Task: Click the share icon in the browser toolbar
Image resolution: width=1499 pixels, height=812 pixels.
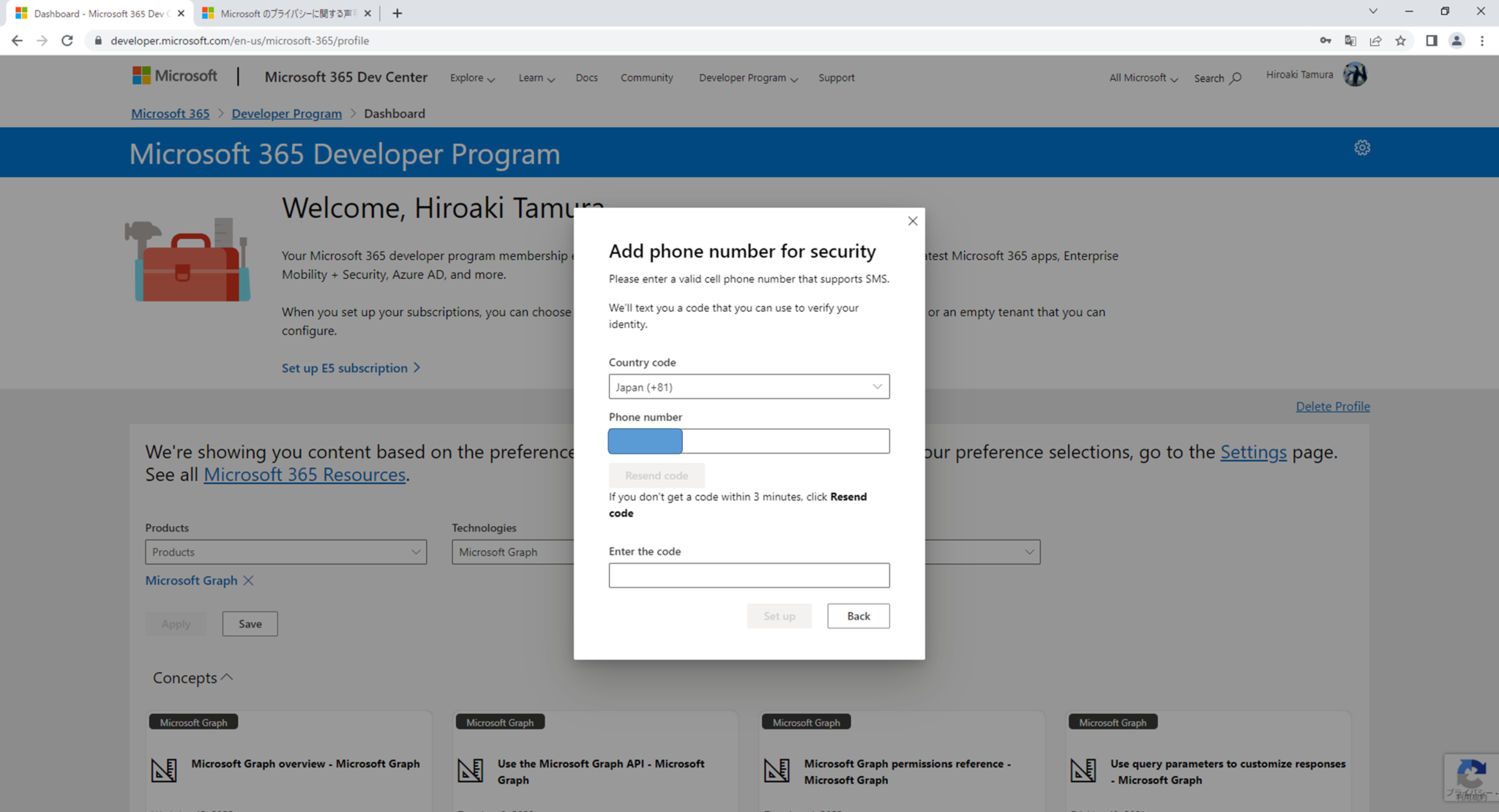Action: (x=1376, y=40)
